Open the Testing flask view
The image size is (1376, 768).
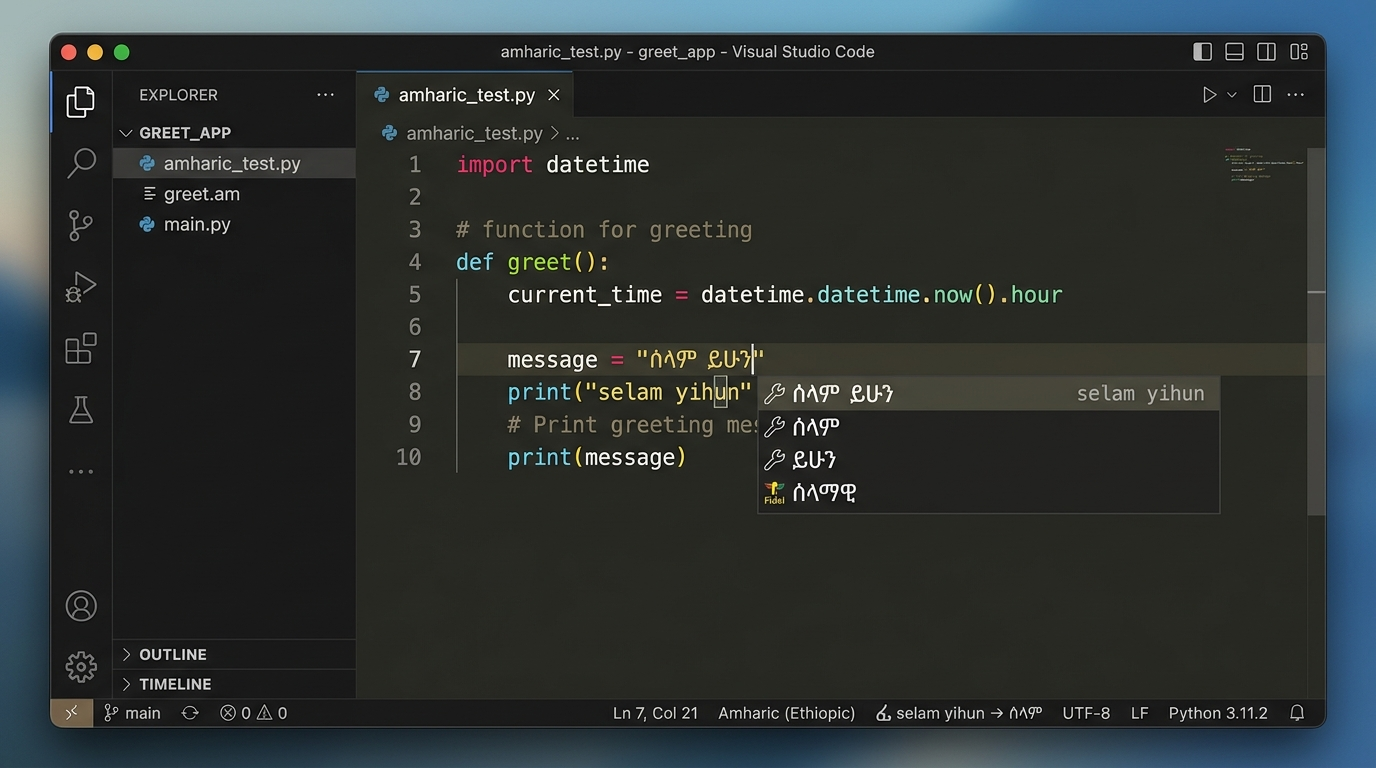(81, 409)
